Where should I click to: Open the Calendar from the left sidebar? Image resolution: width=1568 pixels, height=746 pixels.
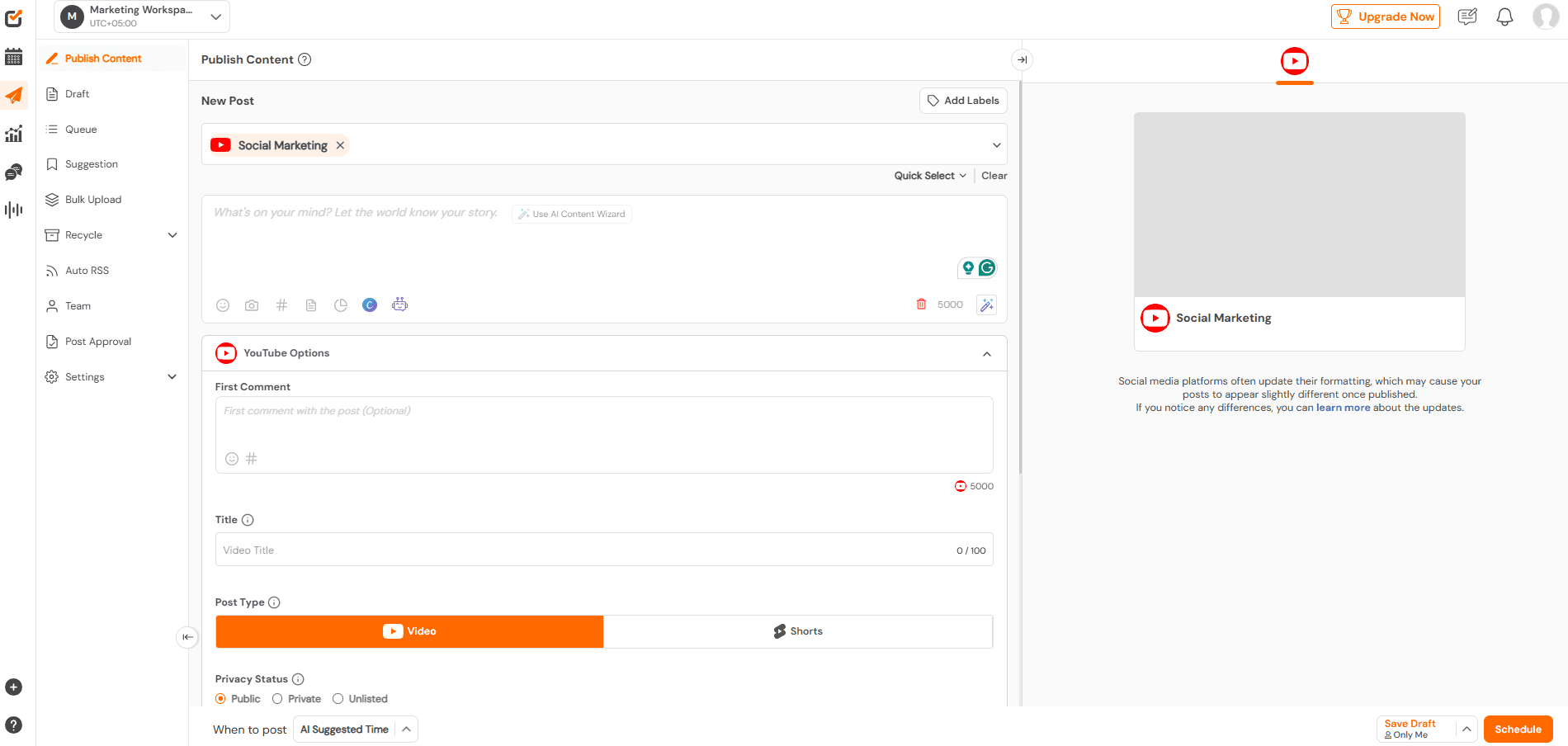(14, 56)
